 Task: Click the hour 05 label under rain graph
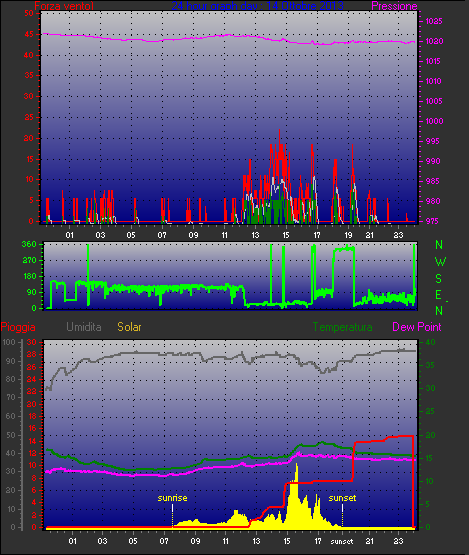tap(133, 541)
